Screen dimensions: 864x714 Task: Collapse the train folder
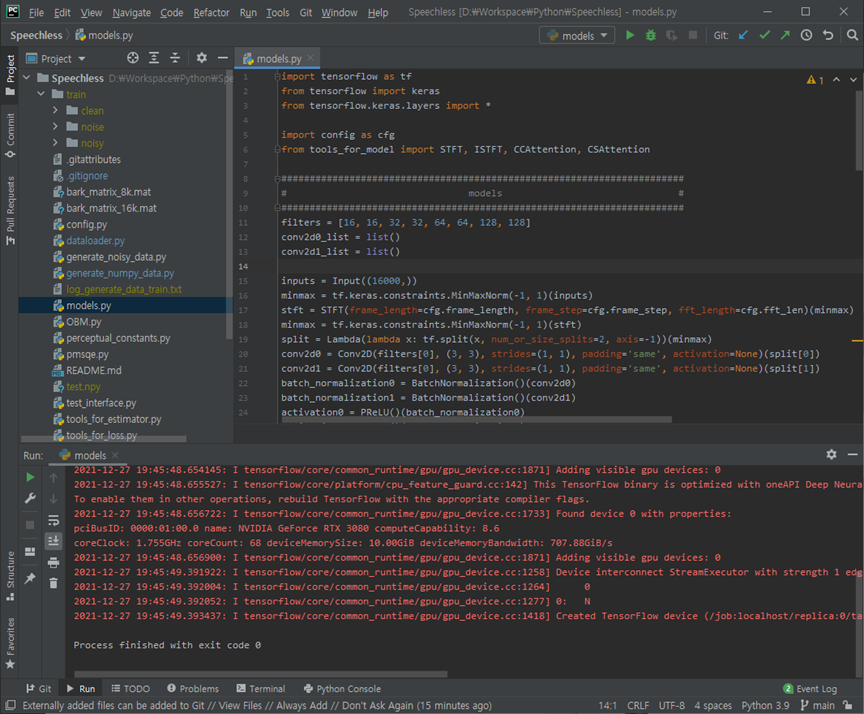pos(41,94)
